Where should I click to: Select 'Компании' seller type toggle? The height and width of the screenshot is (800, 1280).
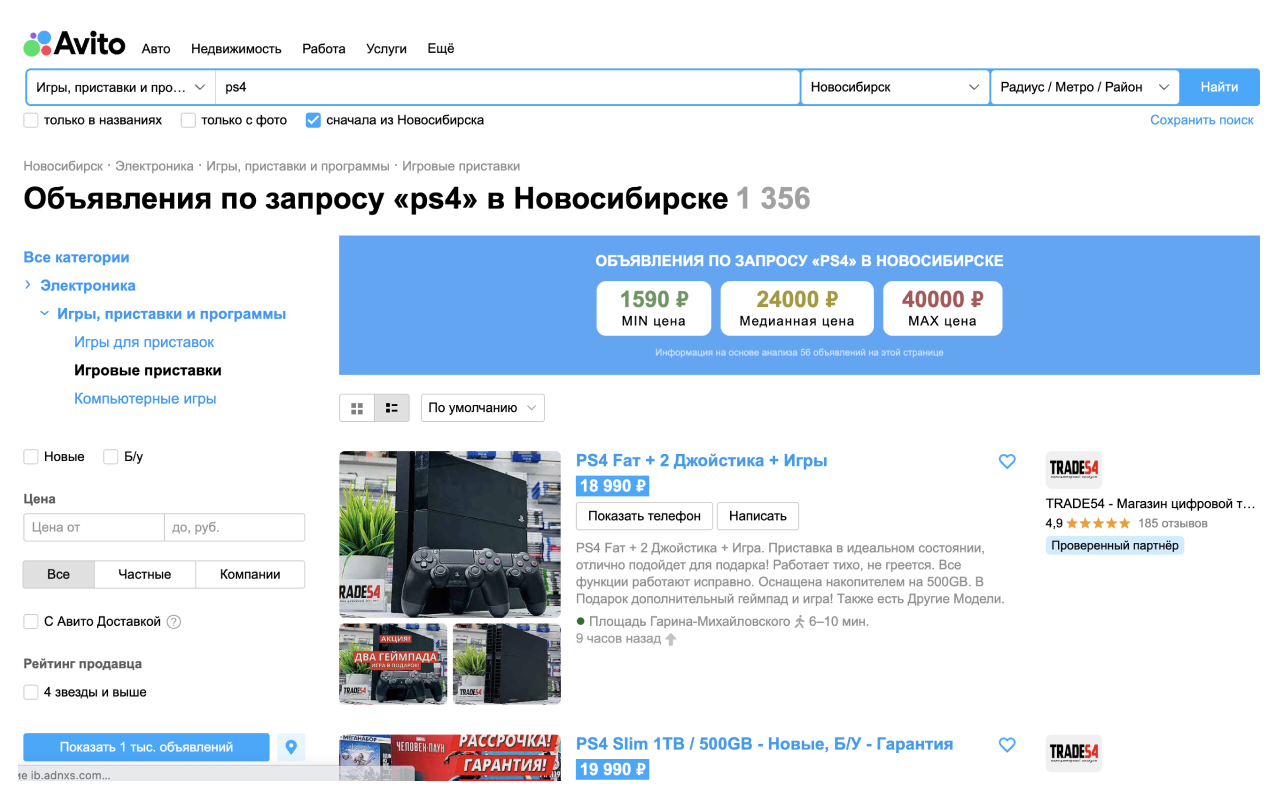click(x=250, y=574)
